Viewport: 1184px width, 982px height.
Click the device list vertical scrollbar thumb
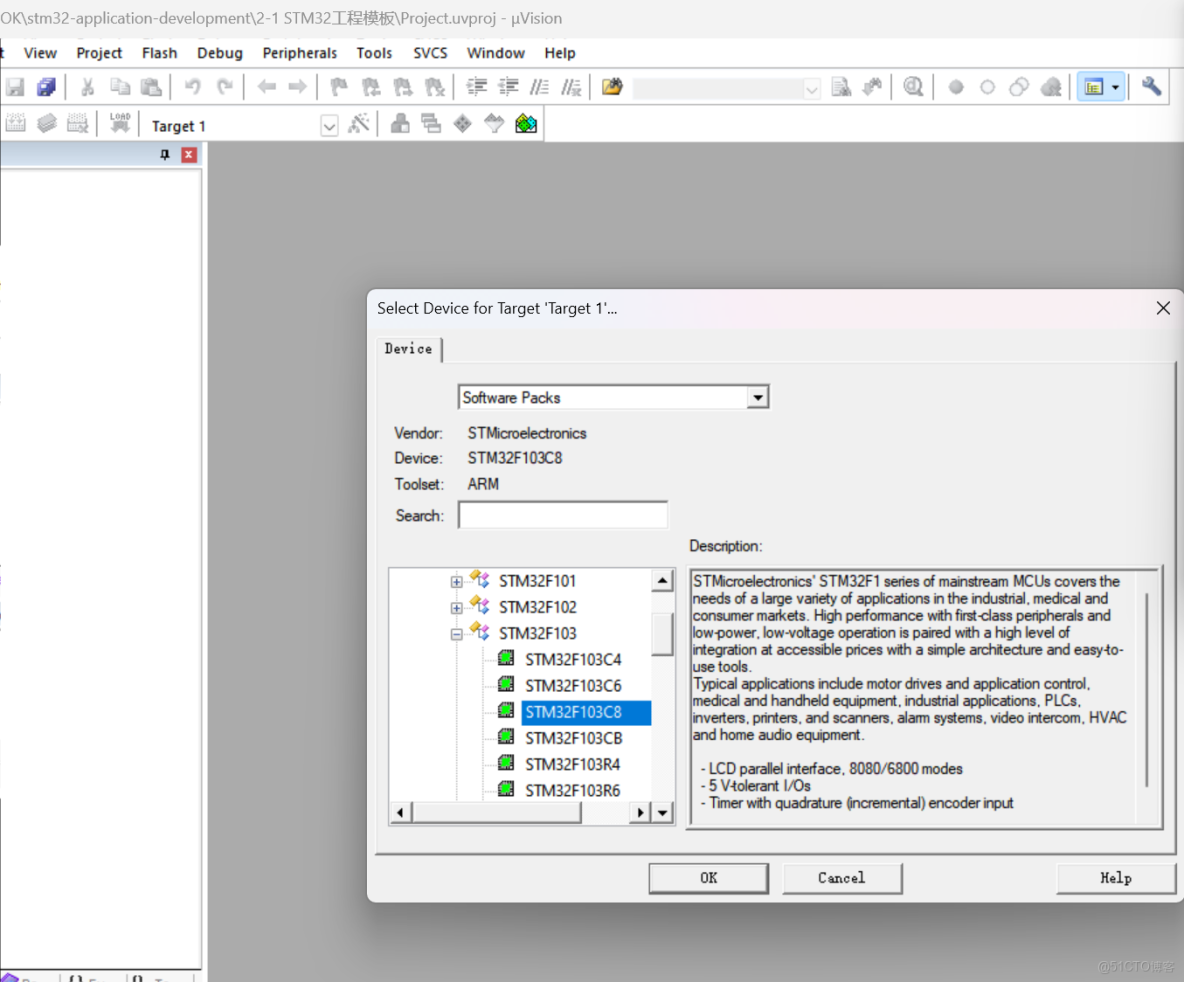coord(662,632)
